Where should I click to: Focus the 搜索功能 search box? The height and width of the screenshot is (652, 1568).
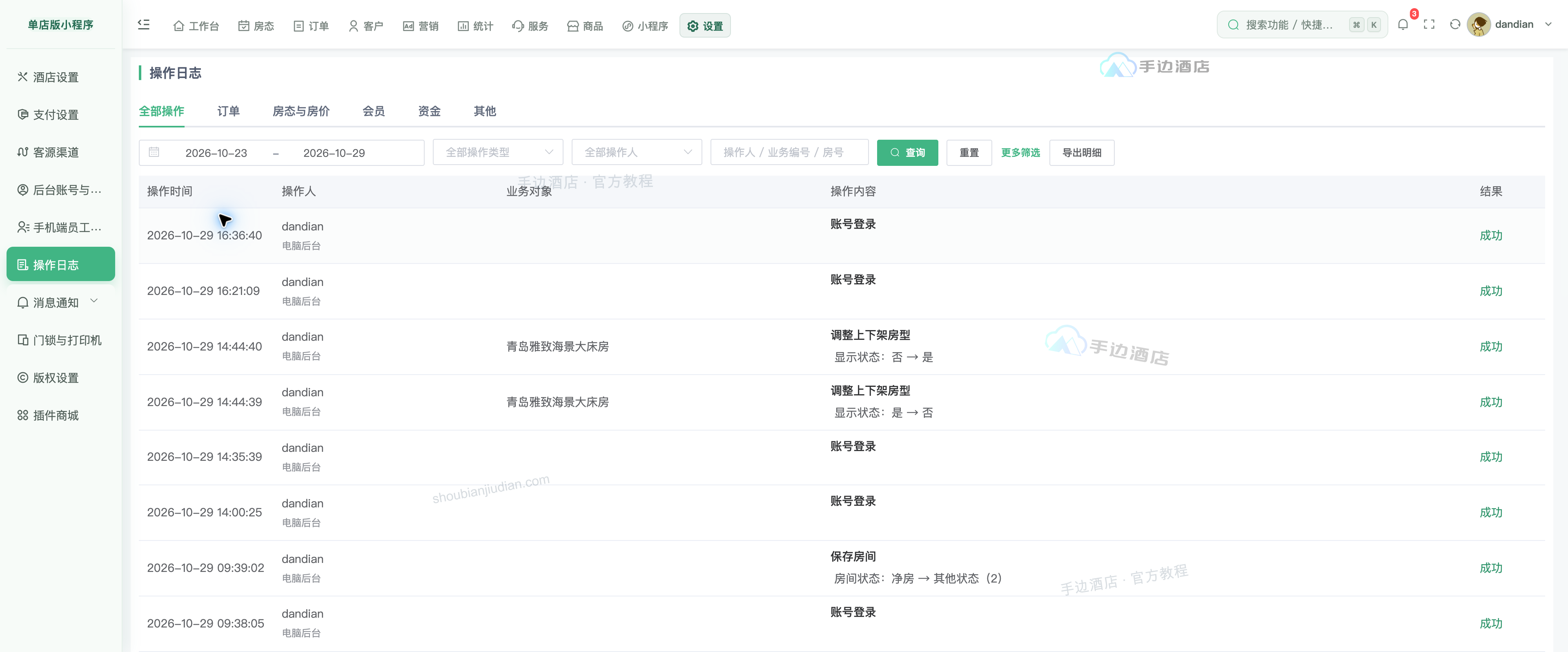(x=1302, y=25)
